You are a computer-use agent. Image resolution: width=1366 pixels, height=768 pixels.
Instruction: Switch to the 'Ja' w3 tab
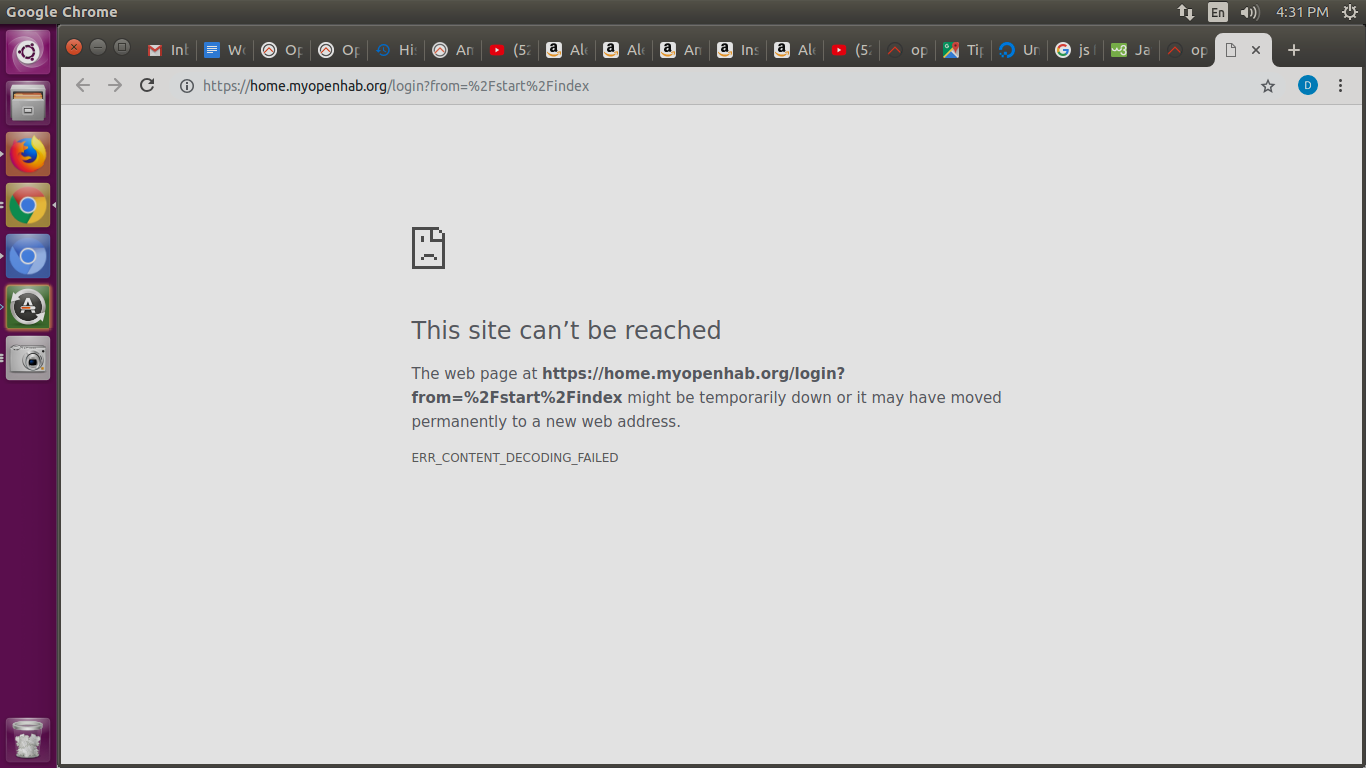[x=1131, y=50]
